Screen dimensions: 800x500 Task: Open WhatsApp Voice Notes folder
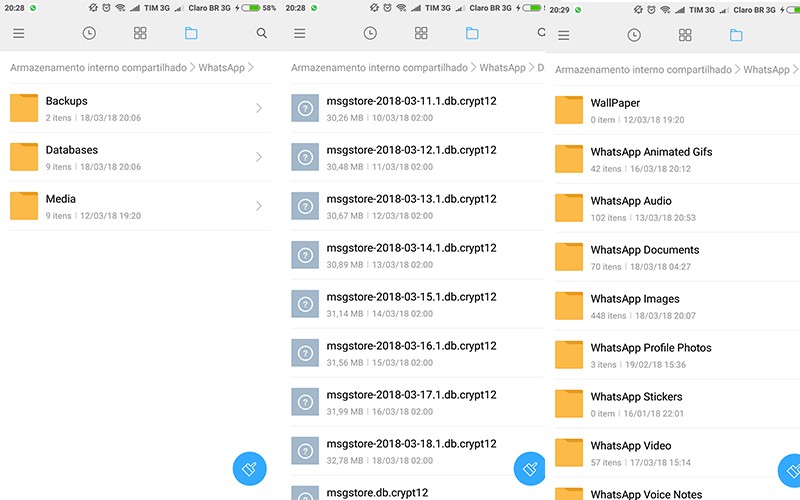coord(677,491)
